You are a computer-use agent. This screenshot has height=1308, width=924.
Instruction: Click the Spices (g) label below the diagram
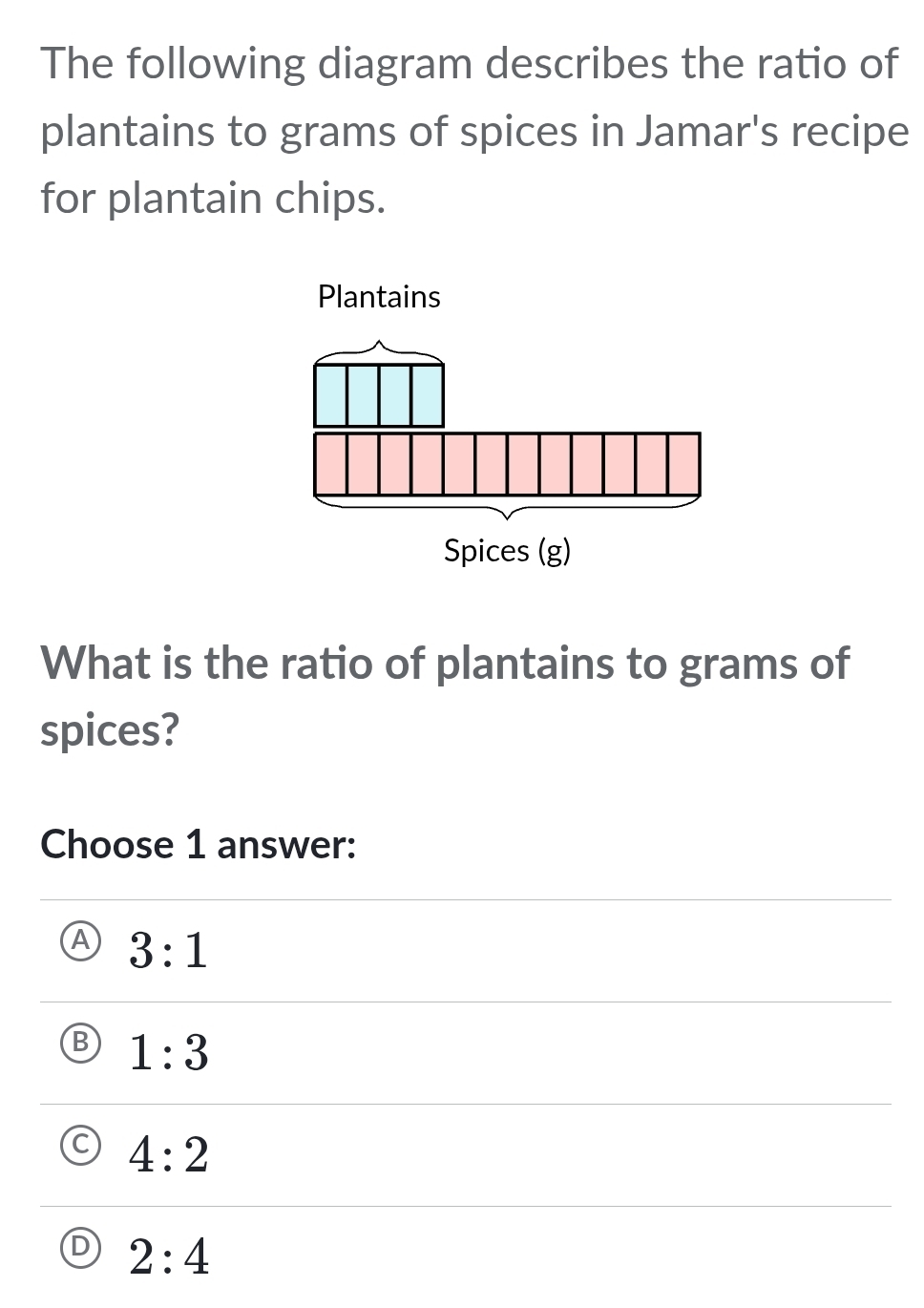[507, 551]
